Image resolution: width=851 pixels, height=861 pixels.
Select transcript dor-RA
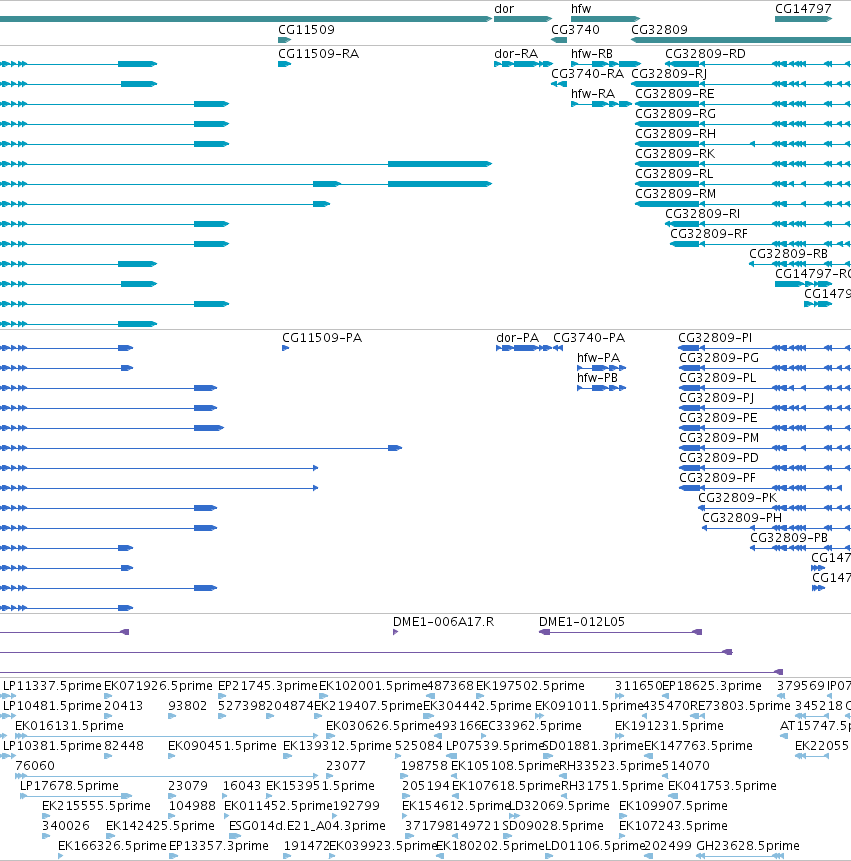coord(516,54)
